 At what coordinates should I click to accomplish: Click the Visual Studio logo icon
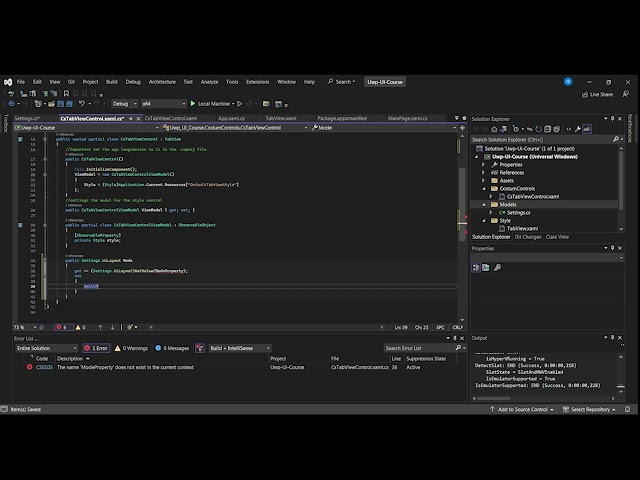pyautogui.click(x=8, y=82)
